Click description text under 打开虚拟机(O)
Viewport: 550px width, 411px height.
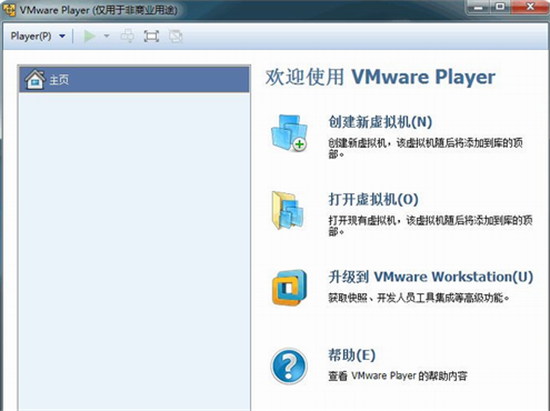click(430, 226)
